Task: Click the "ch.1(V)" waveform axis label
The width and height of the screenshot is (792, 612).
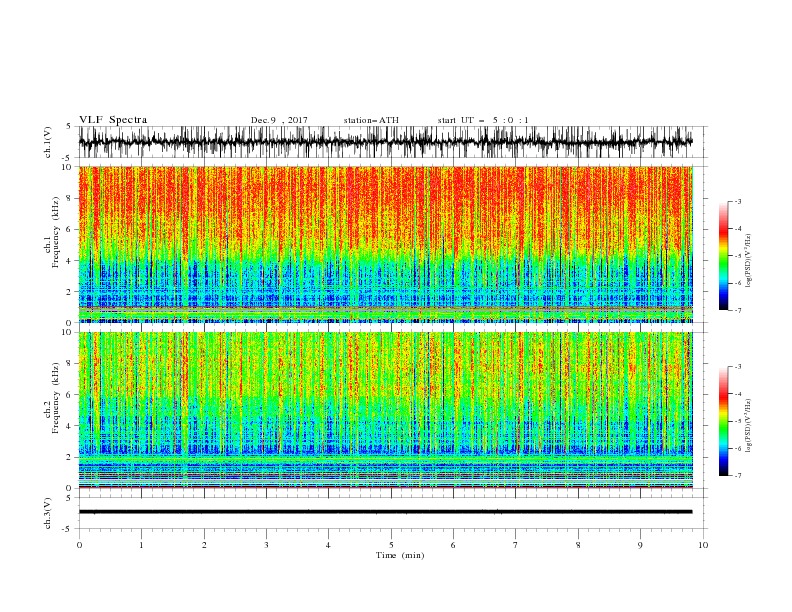Action: point(48,142)
